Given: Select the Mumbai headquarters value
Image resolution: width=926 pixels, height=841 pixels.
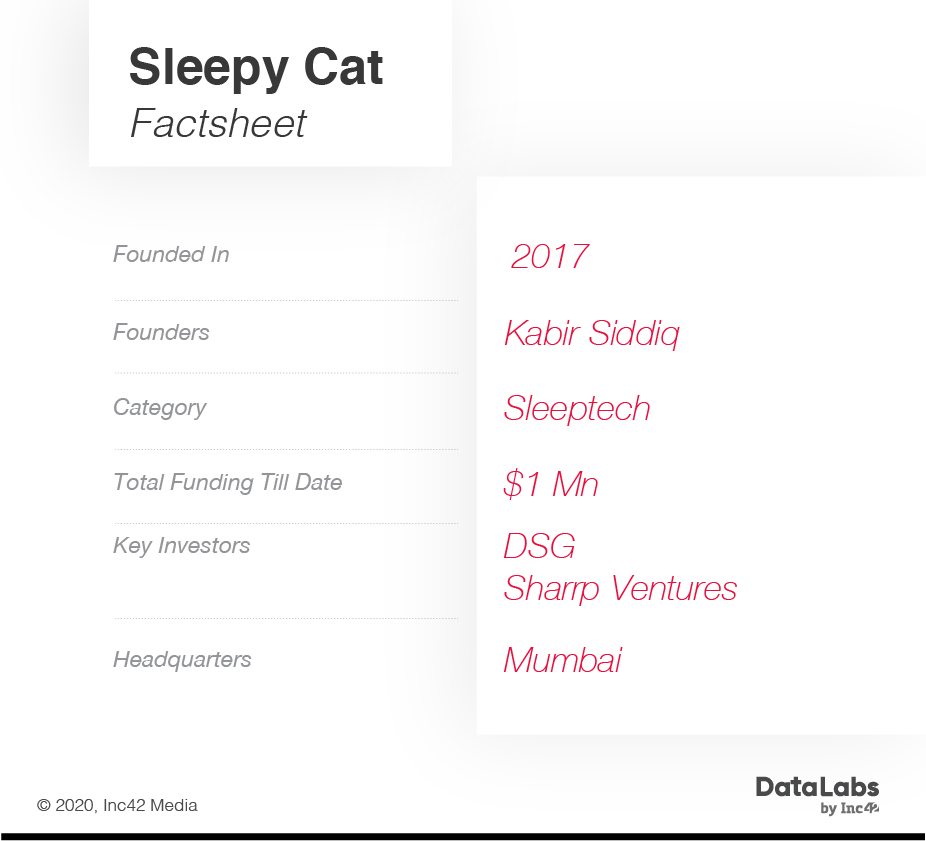Looking at the screenshot, I should pos(562,660).
